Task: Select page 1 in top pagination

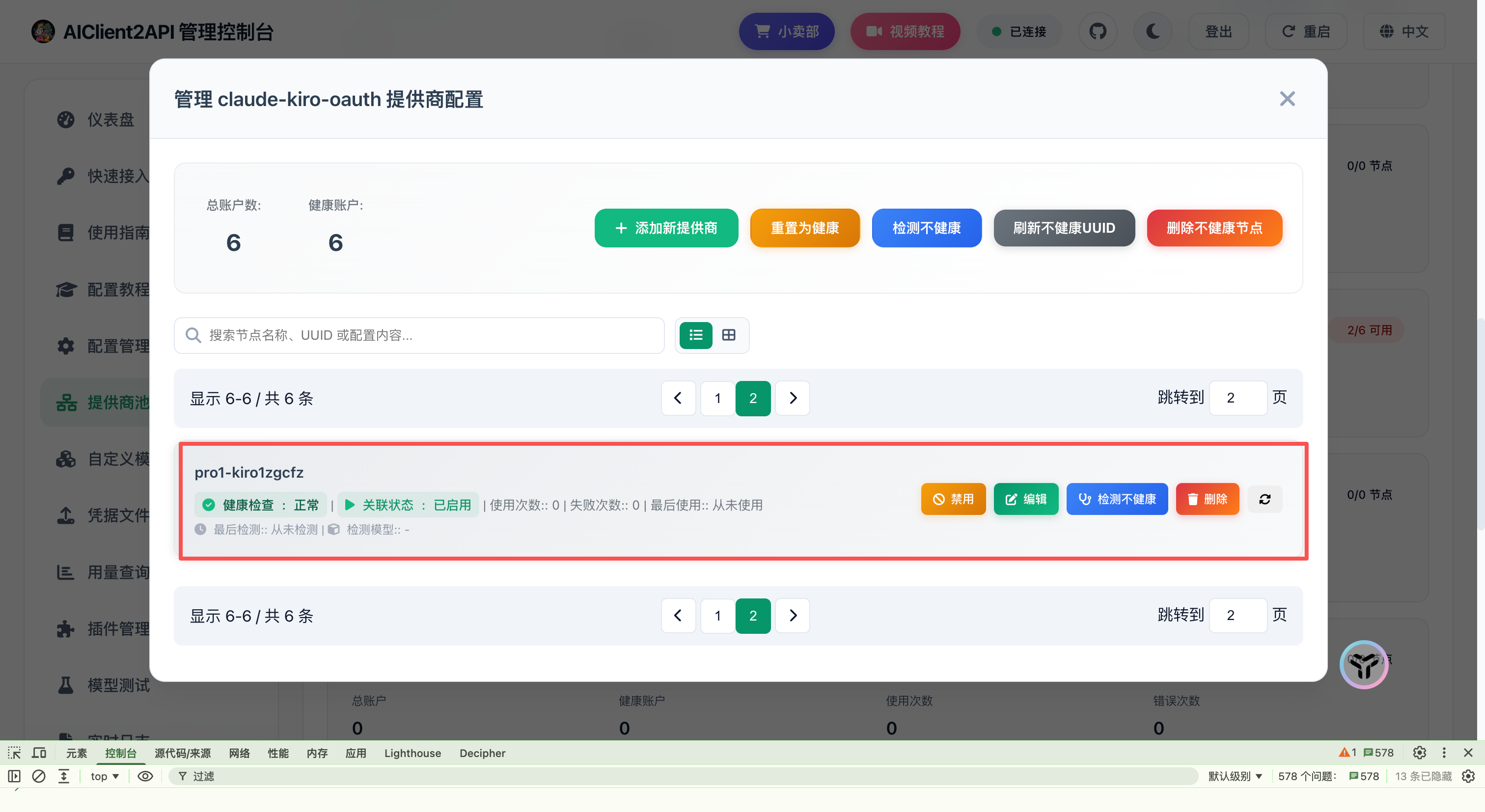Action: click(x=717, y=398)
